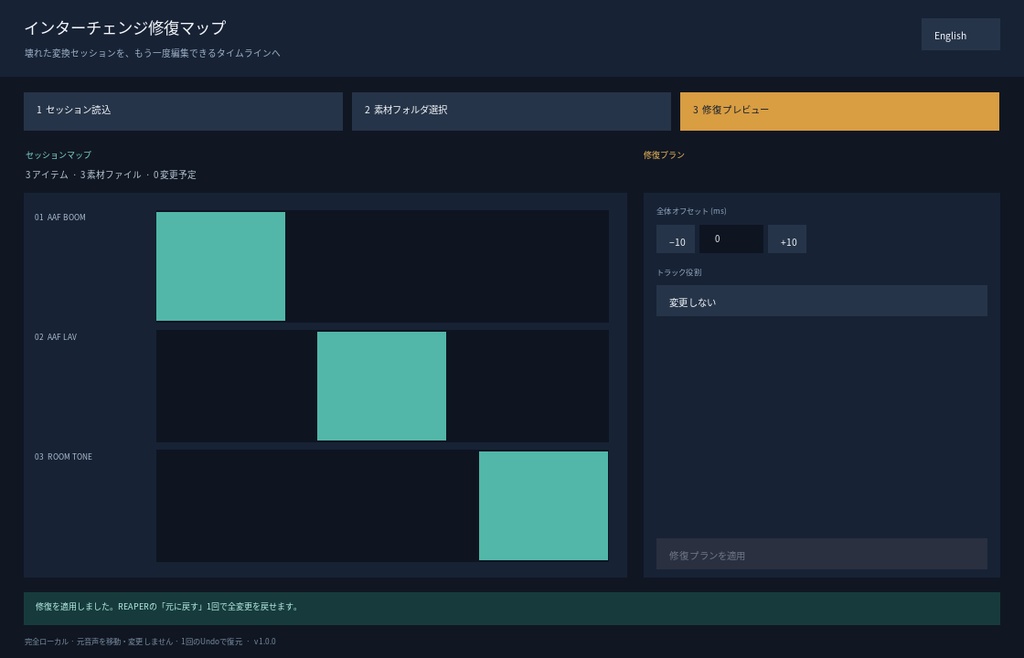The width and height of the screenshot is (1024, 658).
Task: Click the 修復プランを適用 button
Action: point(822,554)
